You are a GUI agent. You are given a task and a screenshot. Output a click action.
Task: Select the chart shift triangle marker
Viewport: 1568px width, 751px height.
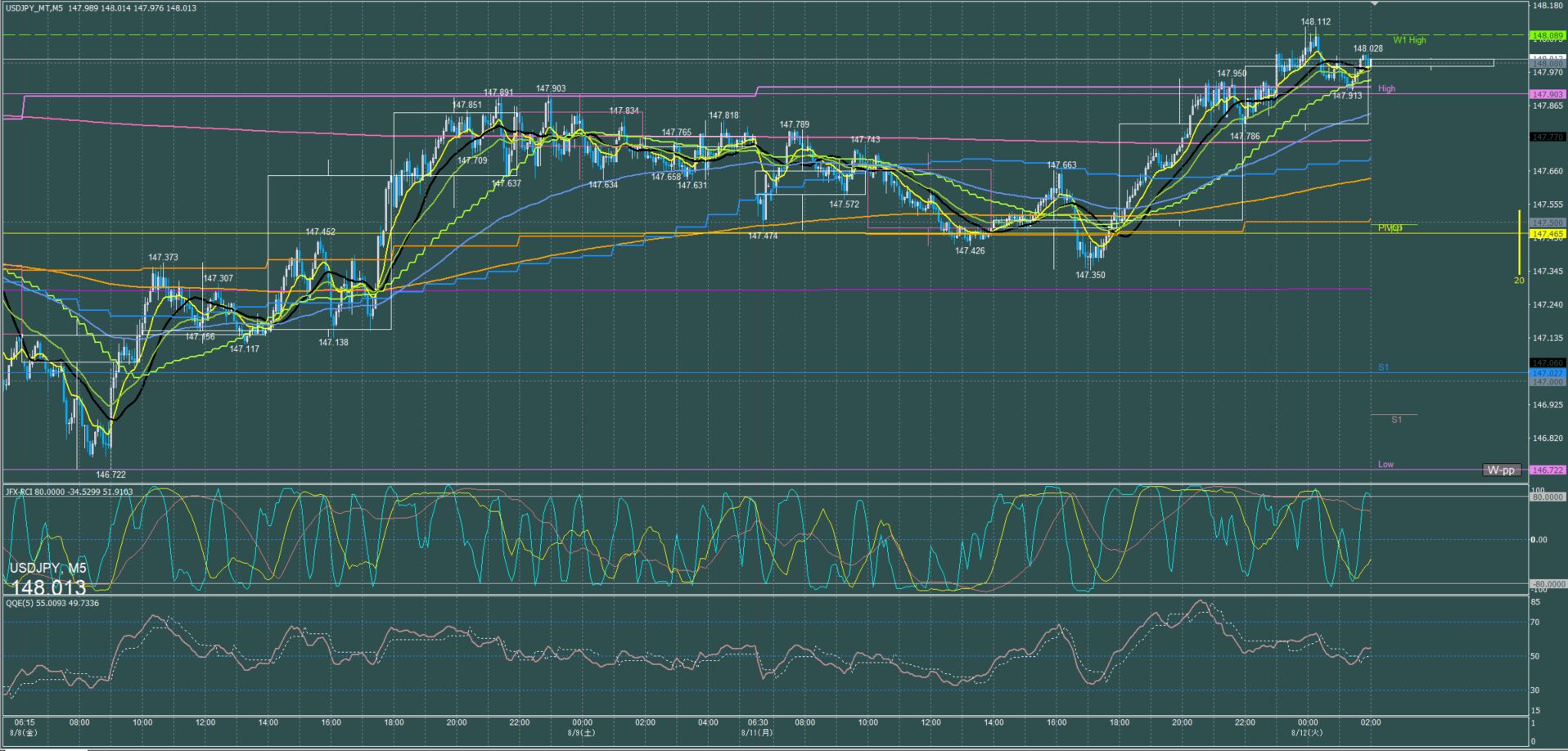coord(1375,4)
